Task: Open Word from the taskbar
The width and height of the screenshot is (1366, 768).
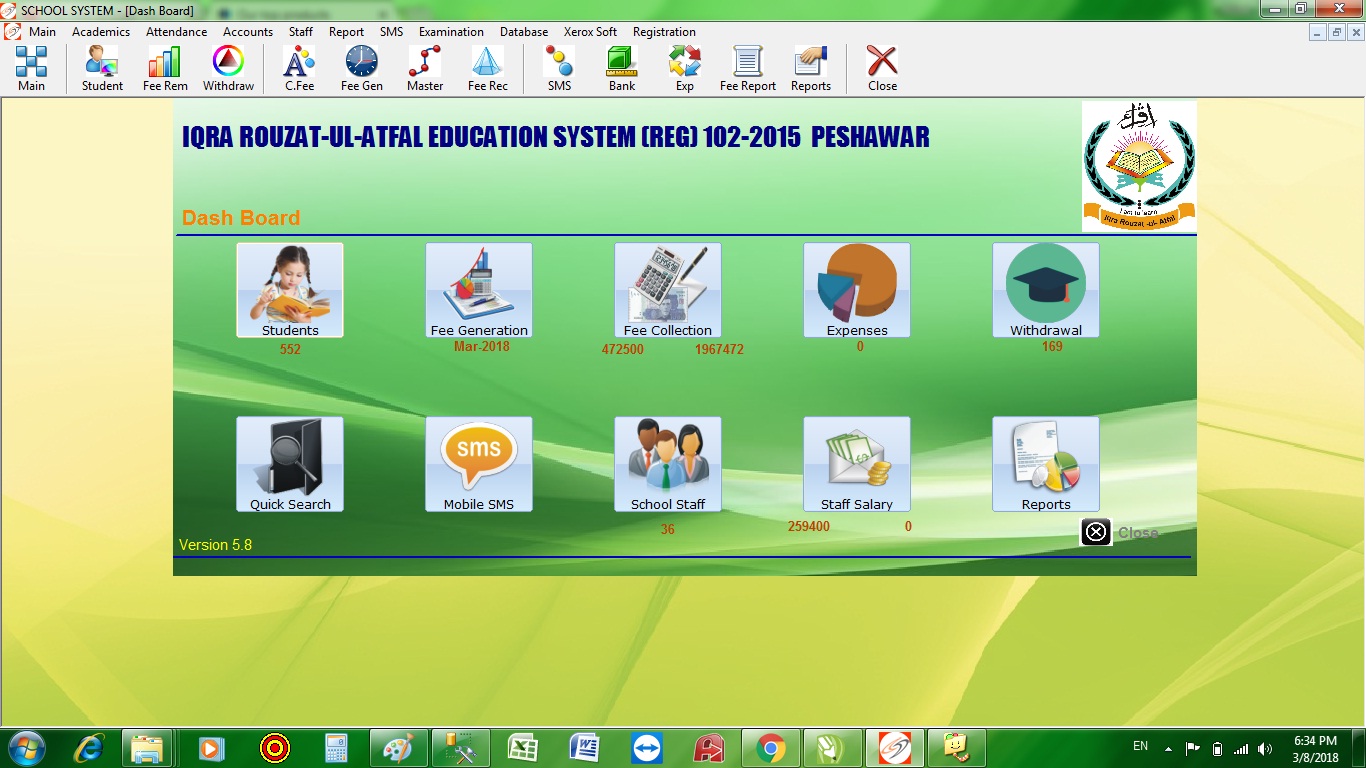Action: coord(585,748)
